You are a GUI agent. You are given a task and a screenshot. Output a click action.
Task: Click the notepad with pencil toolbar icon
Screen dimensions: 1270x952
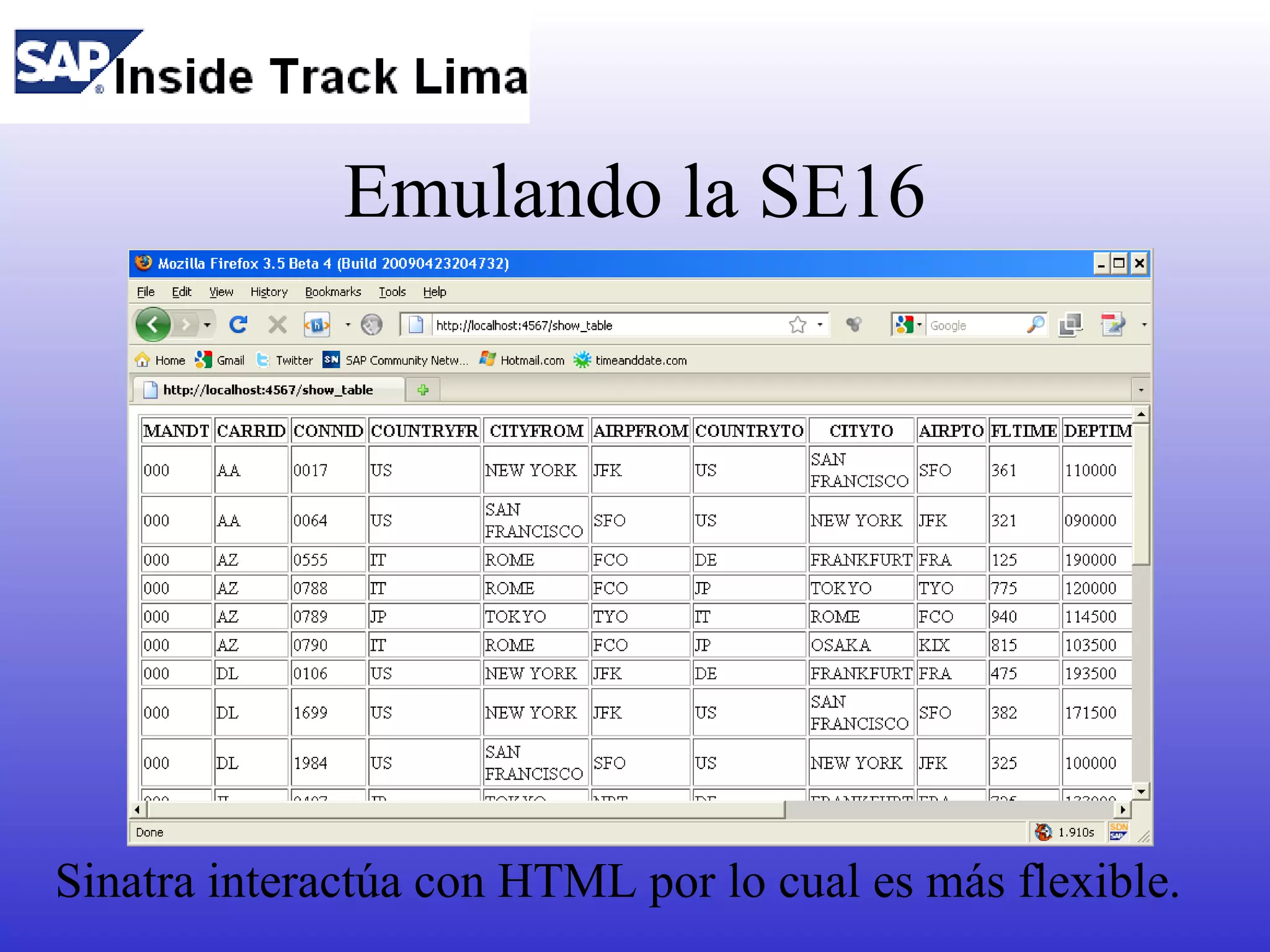[1114, 324]
